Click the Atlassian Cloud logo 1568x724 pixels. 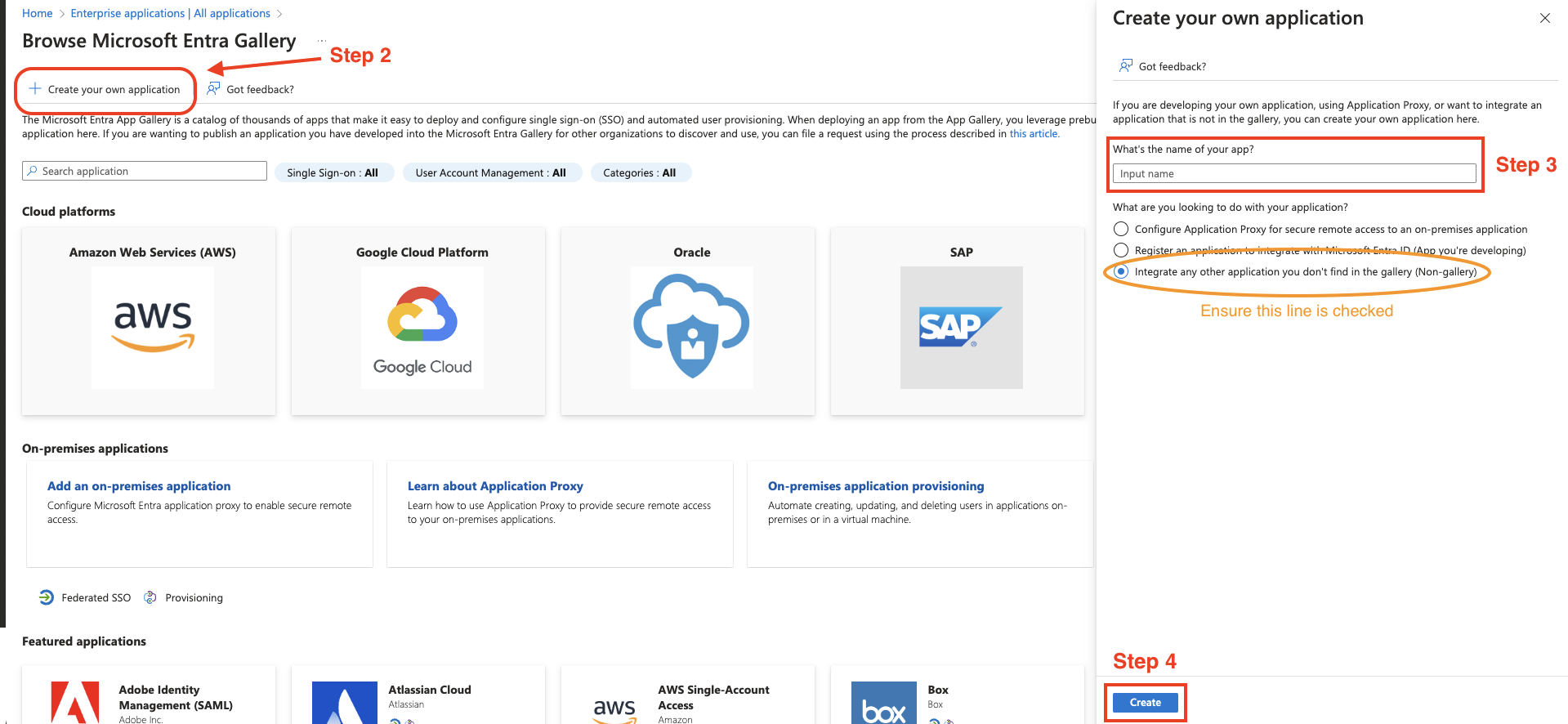click(345, 703)
